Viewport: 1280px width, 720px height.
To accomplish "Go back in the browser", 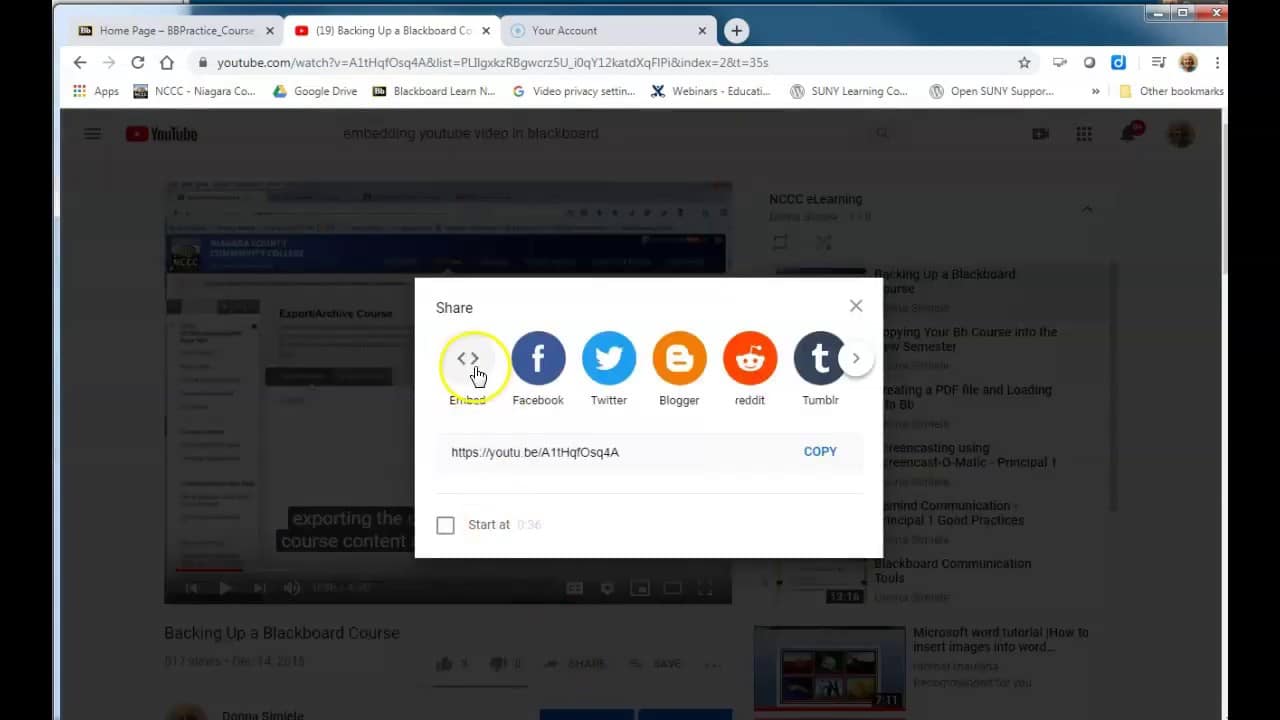I will 80,62.
